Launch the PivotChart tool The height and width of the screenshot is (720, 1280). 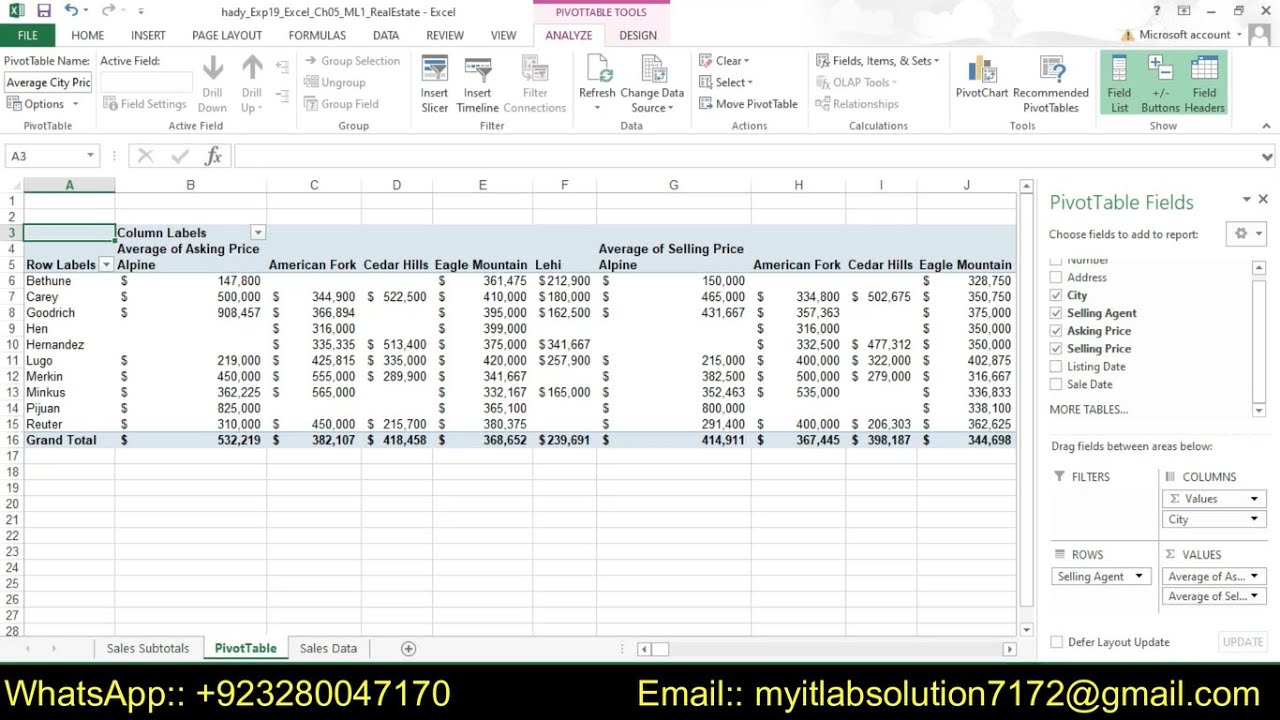pos(982,78)
